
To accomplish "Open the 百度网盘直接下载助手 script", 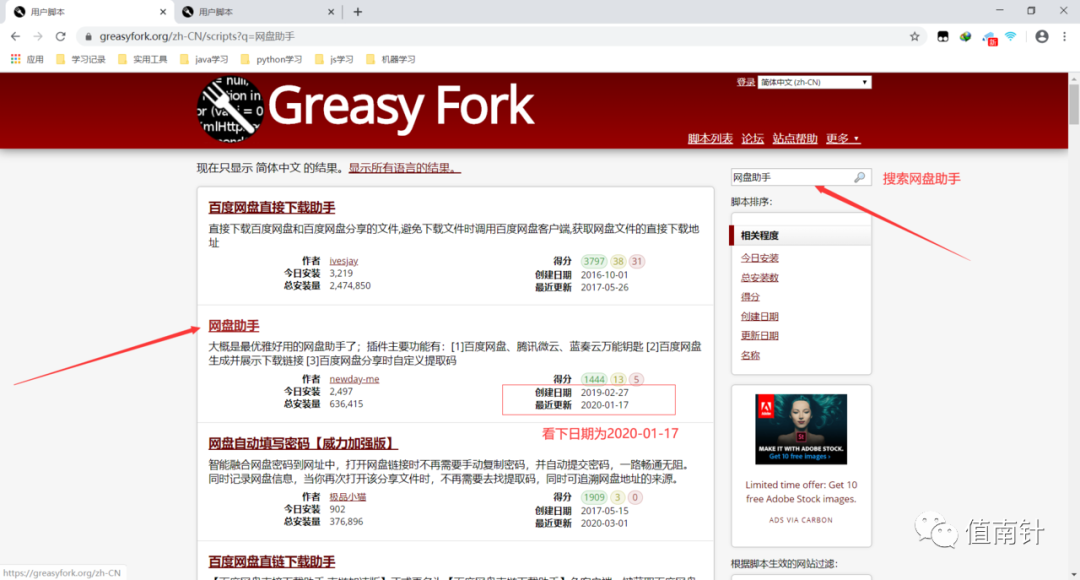I will coord(271,207).
